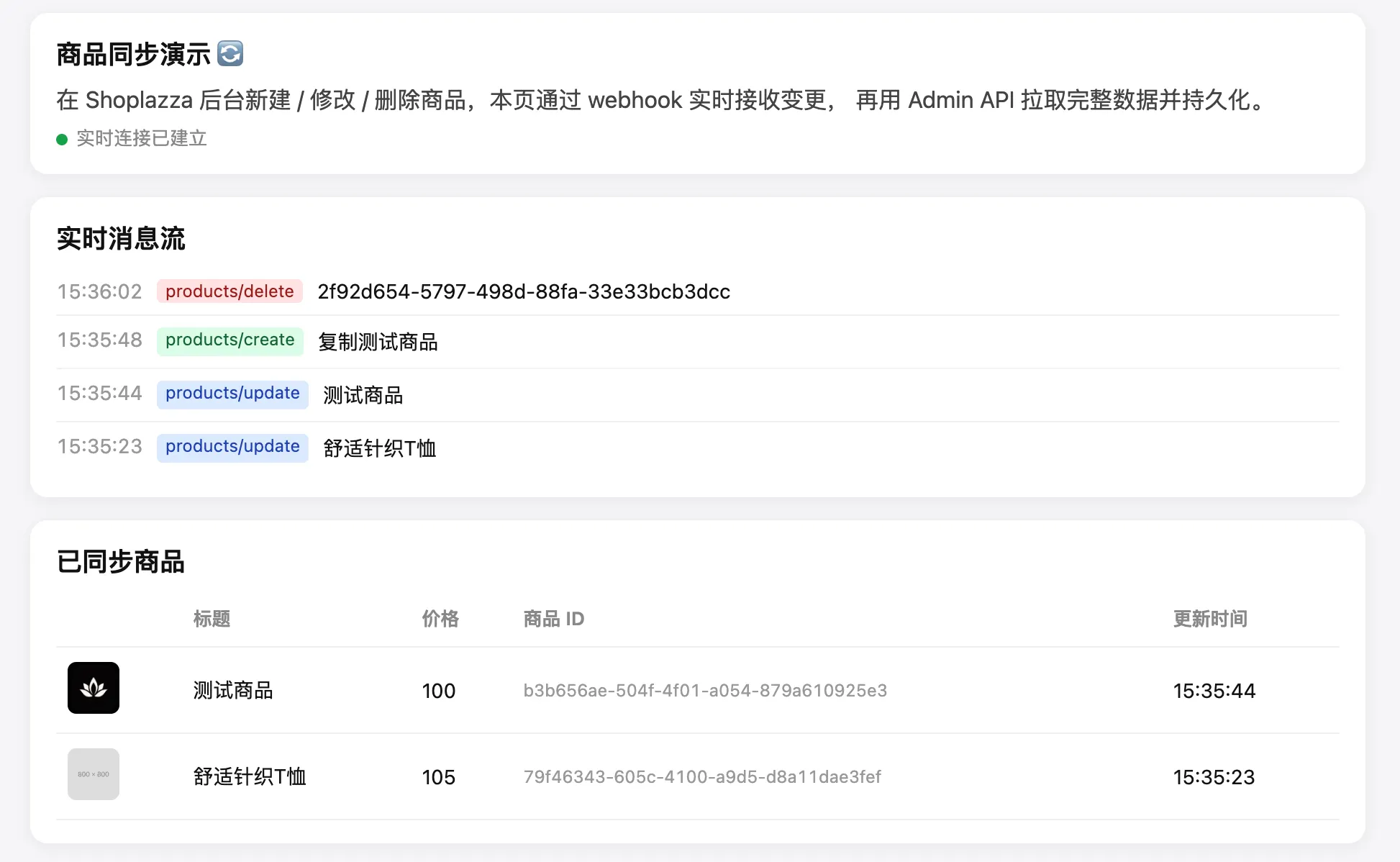The image size is (1400, 862).
Task: Click the sync refresh icon beside the title
Action: click(x=230, y=54)
